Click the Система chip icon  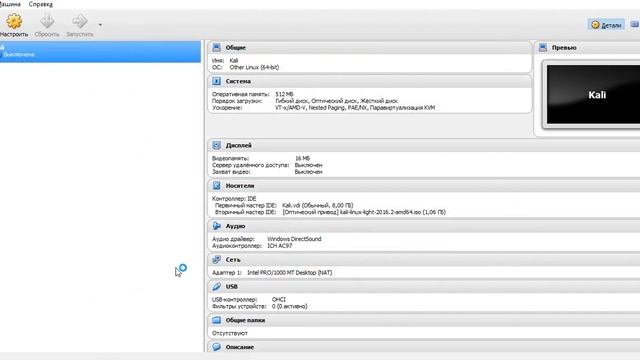pos(216,81)
